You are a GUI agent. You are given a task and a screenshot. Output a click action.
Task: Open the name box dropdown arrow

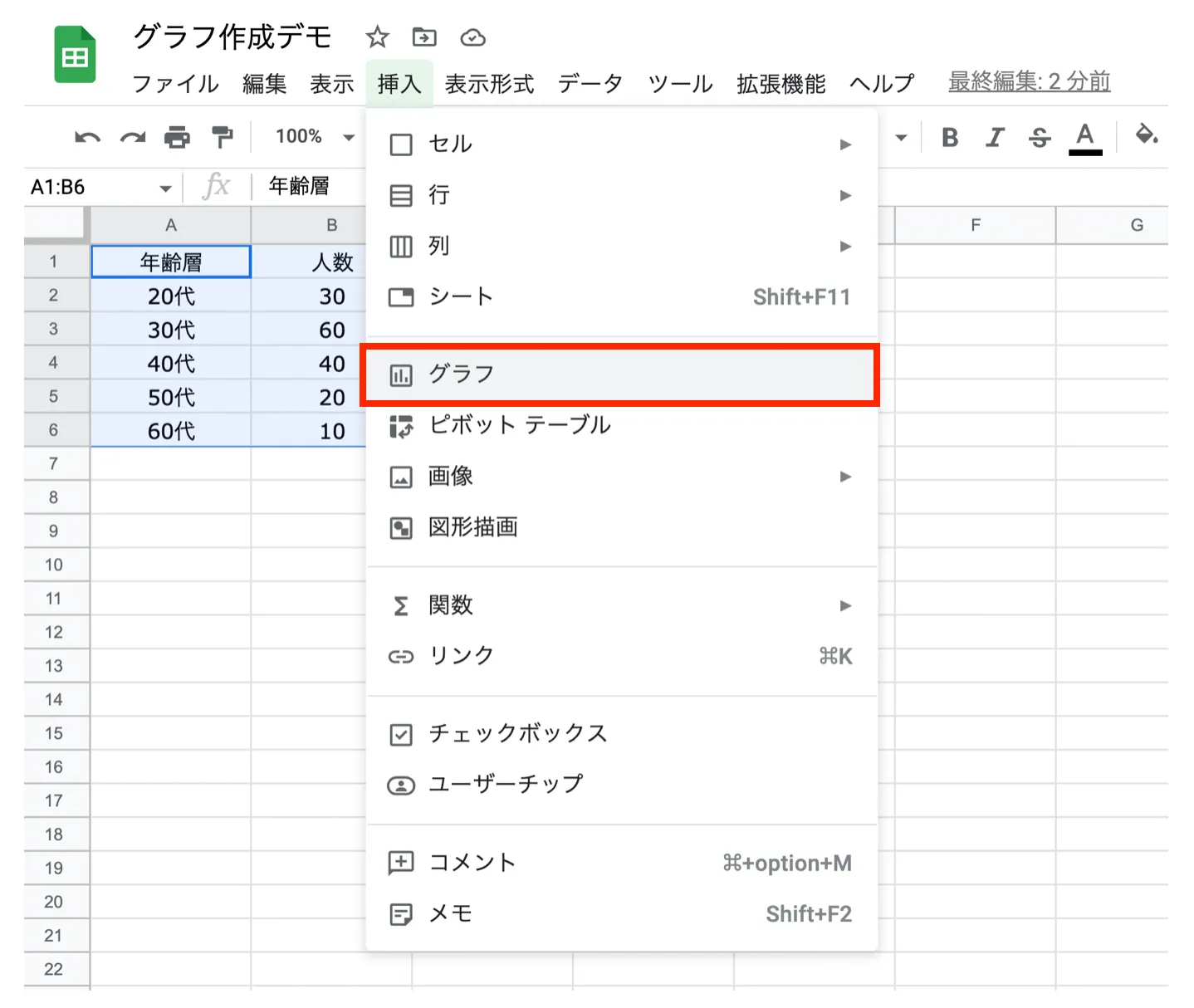click(165, 188)
